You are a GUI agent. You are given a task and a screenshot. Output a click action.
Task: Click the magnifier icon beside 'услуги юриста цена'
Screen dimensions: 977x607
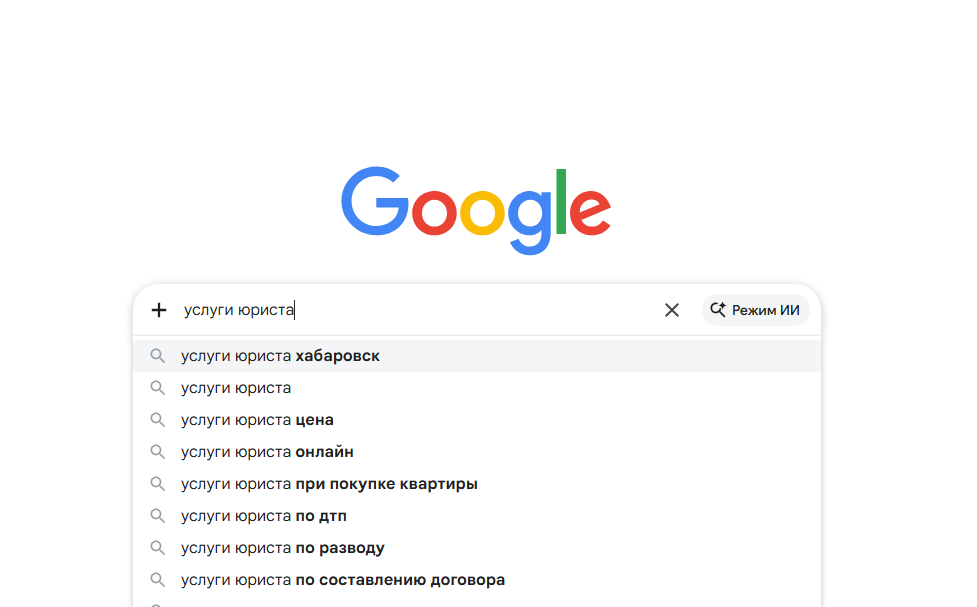pos(158,420)
